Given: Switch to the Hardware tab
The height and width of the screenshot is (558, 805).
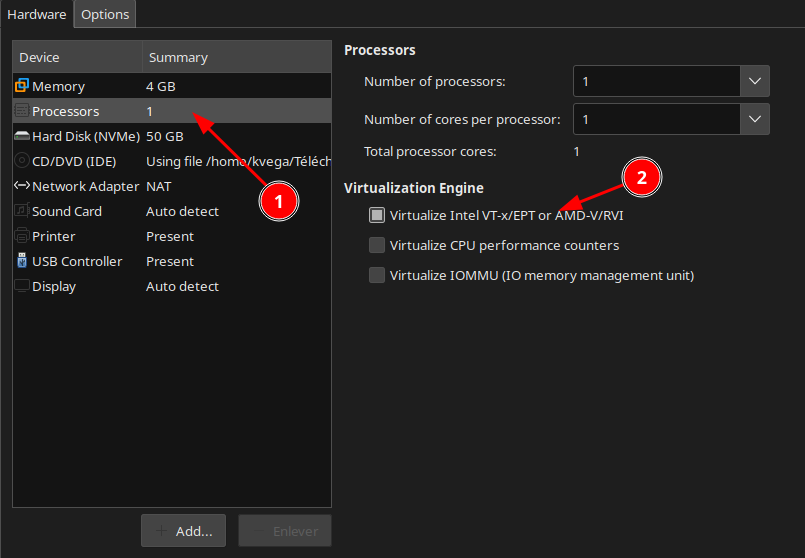Looking at the screenshot, I should [37, 15].
